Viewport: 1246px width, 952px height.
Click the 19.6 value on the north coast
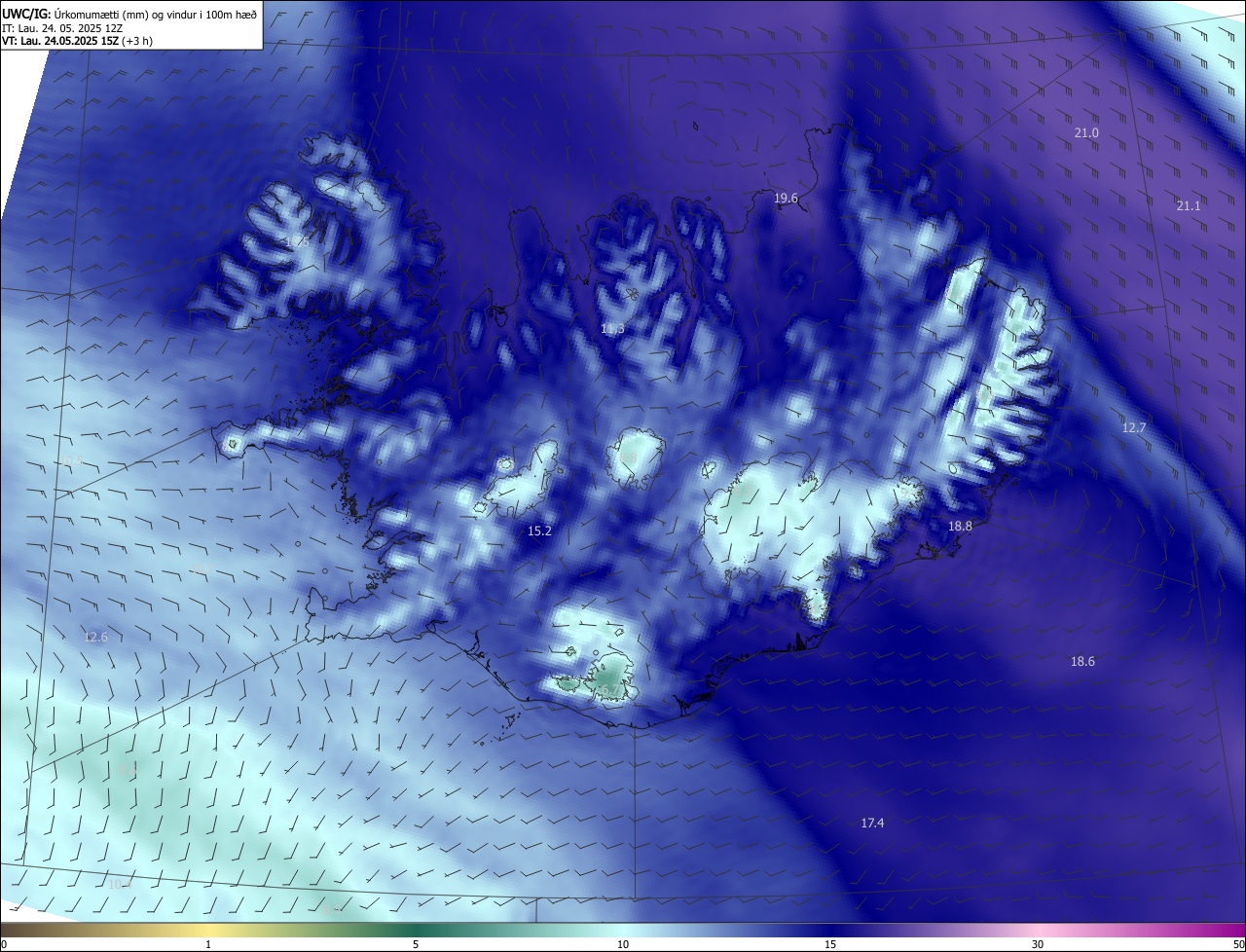(786, 199)
